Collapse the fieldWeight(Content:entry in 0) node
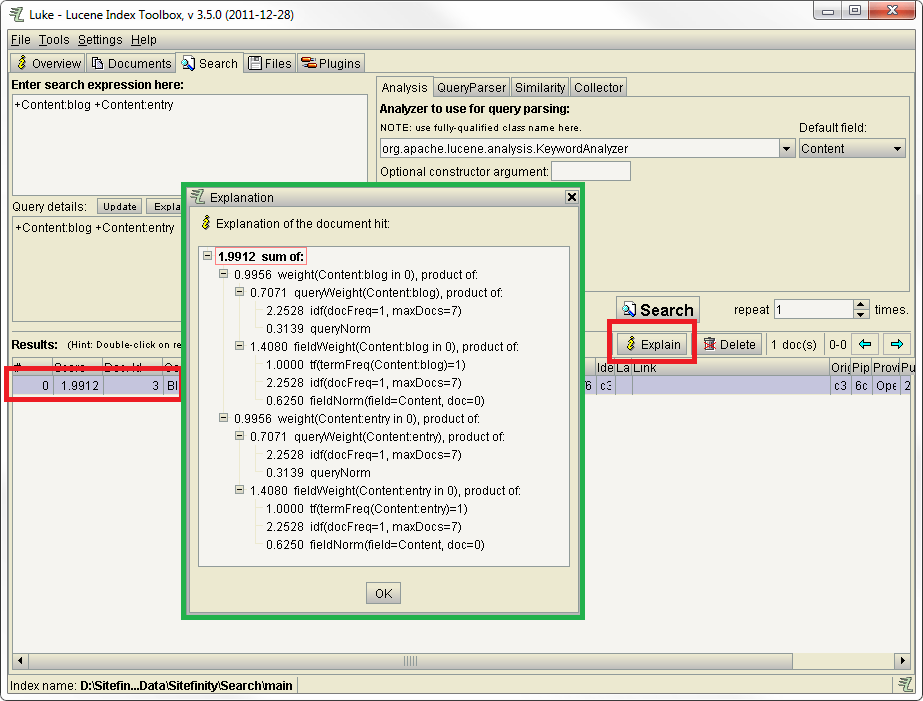 (240, 491)
